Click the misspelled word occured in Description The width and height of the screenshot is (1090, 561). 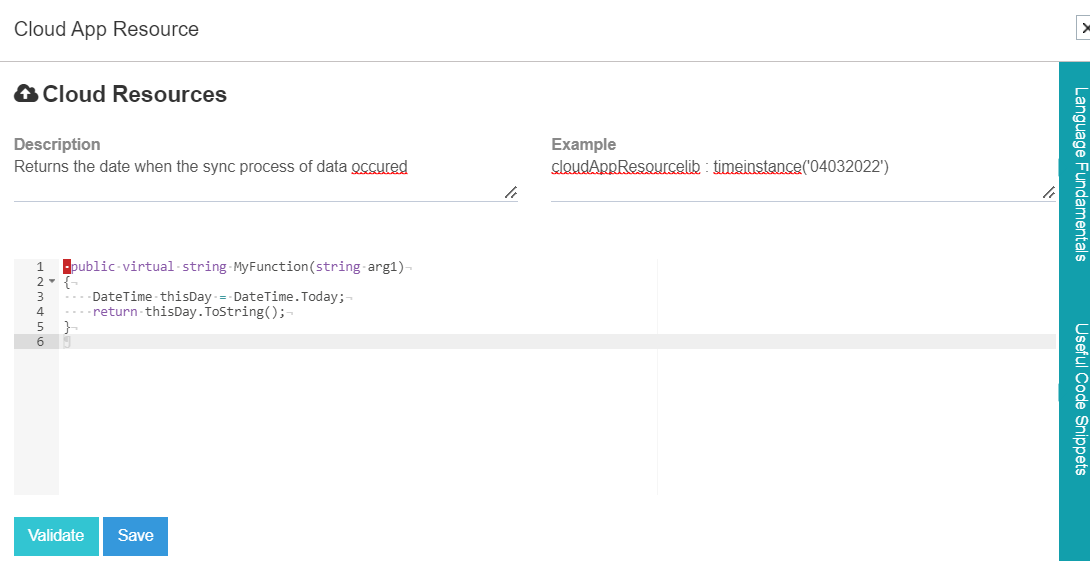click(379, 167)
